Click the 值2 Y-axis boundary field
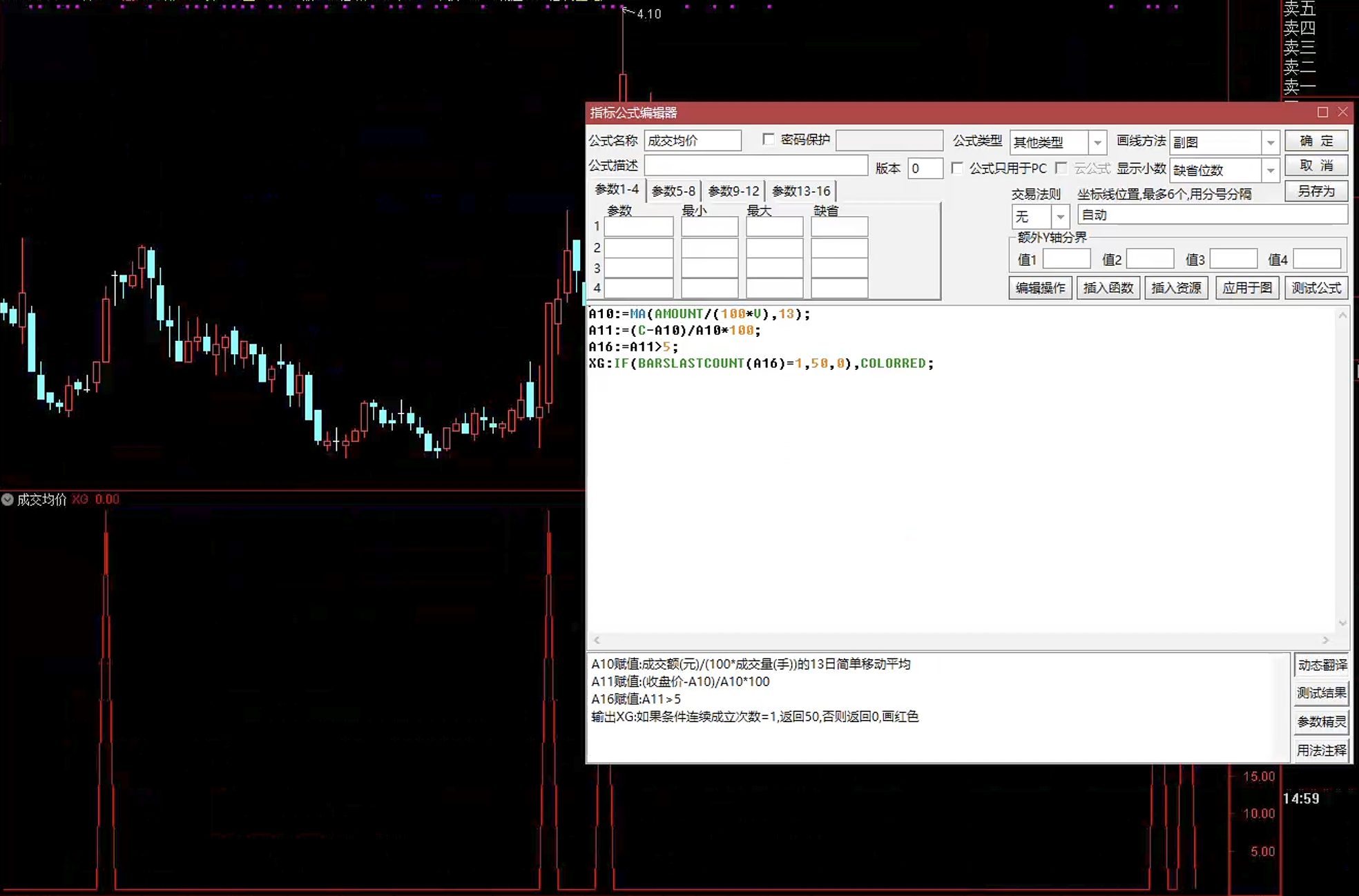 [1150, 259]
